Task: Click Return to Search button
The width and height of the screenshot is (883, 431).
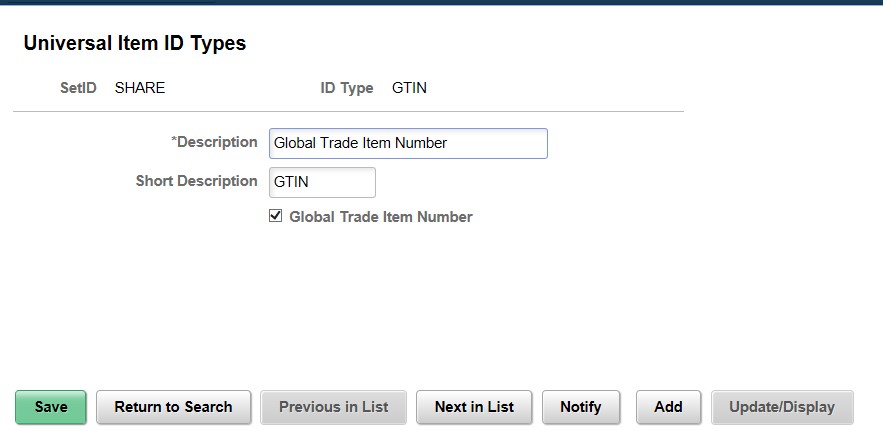Action: click(x=173, y=407)
